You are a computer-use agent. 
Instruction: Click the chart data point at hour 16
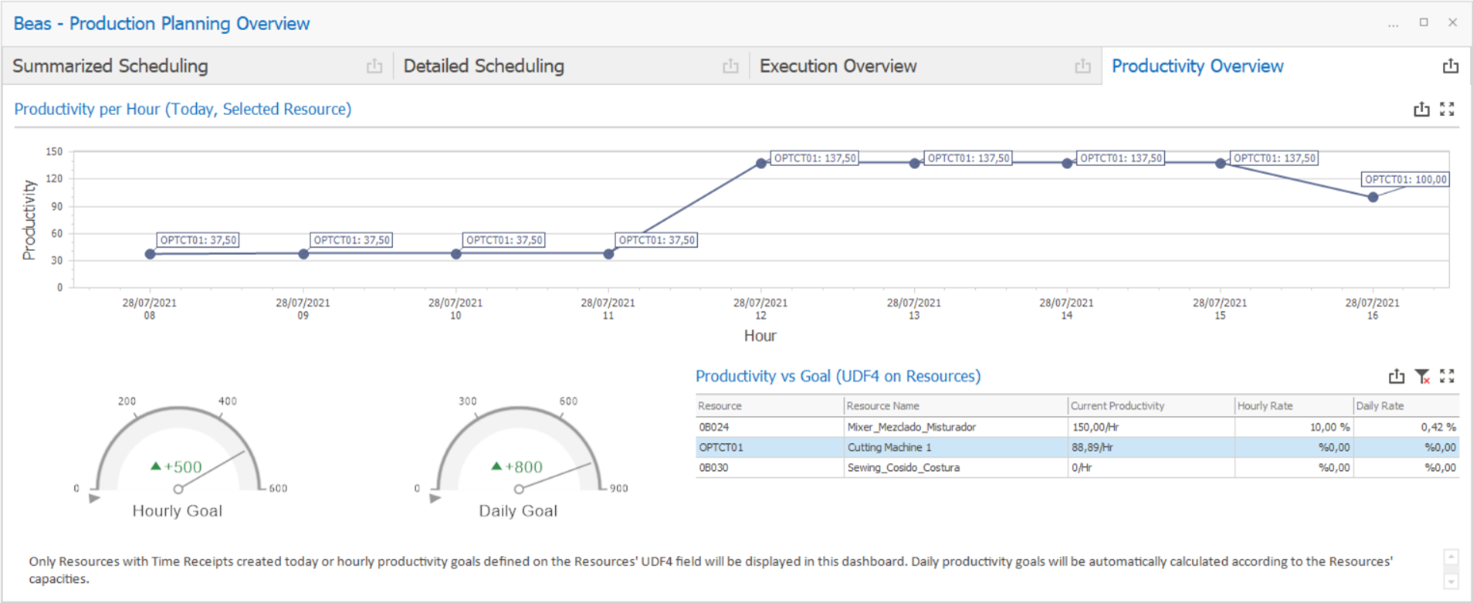click(x=1373, y=197)
